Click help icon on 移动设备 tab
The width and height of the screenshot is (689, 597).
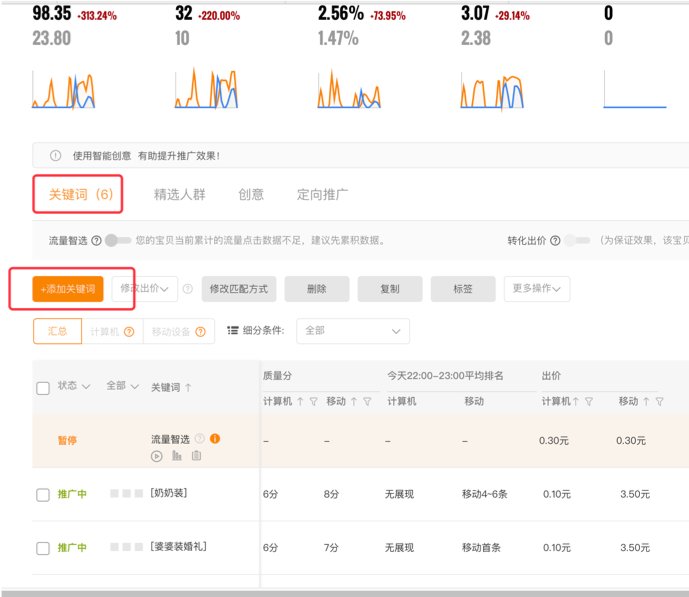pyautogui.click(x=200, y=332)
